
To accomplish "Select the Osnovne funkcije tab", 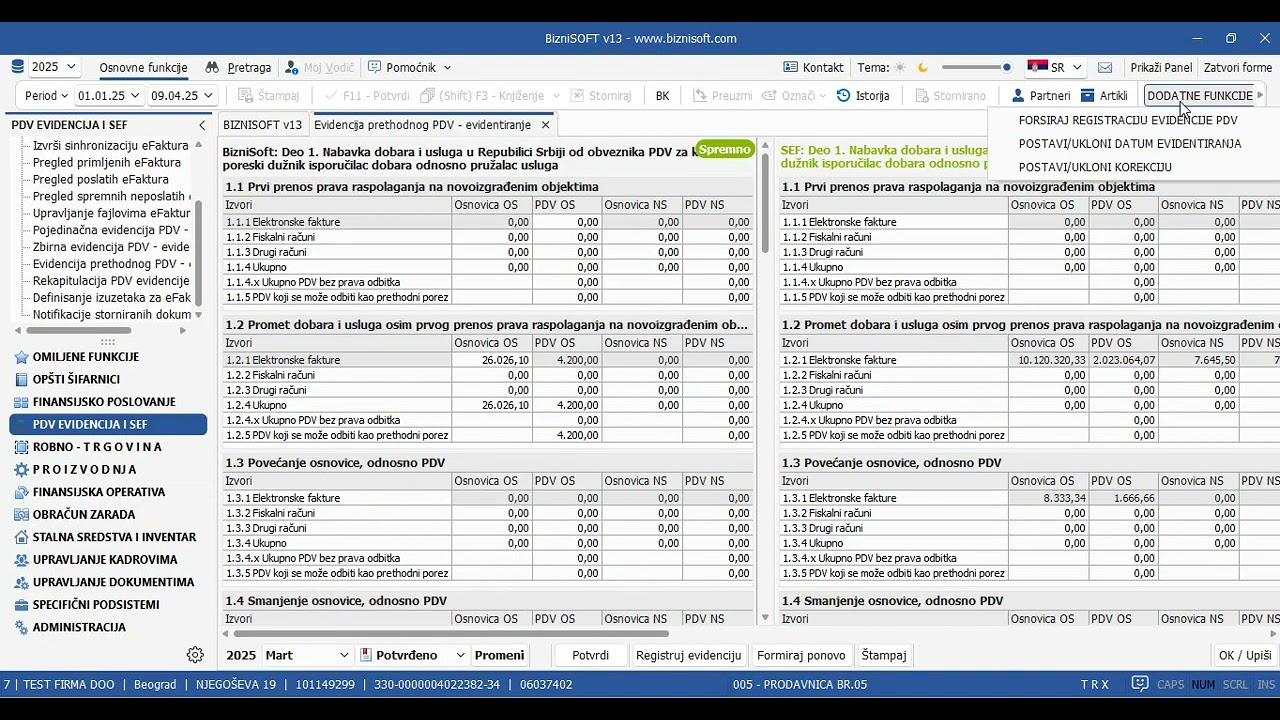I will point(143,67).
